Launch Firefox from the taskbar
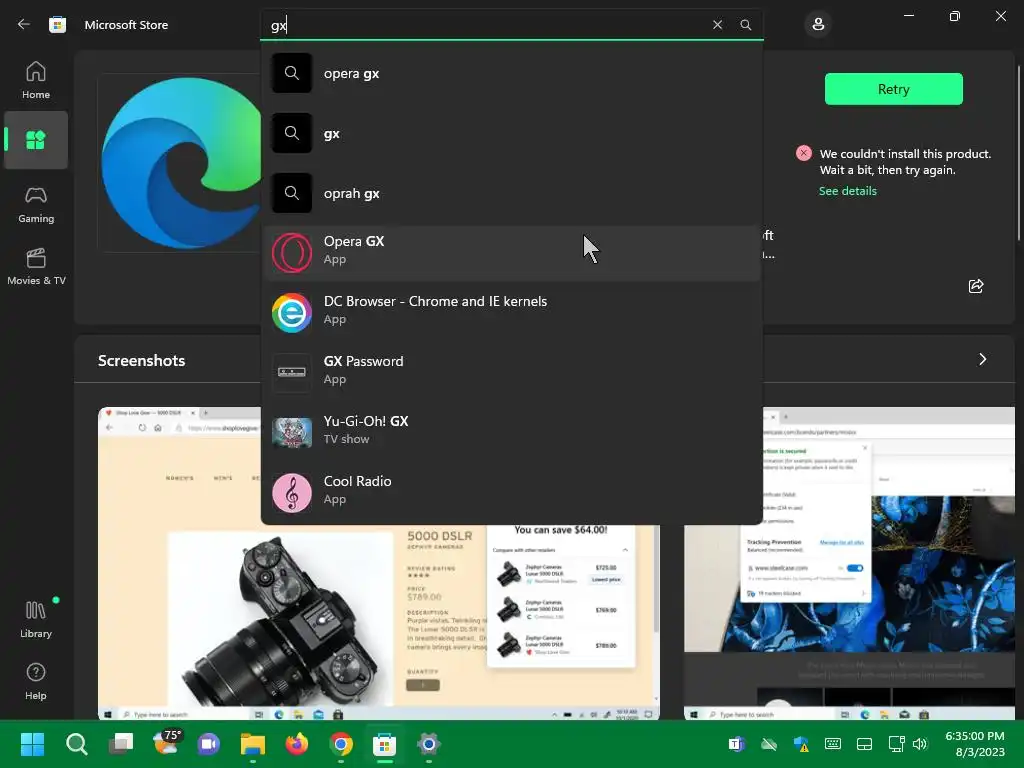This screenshot has height=768, width=1024. [x=297, y=744]
